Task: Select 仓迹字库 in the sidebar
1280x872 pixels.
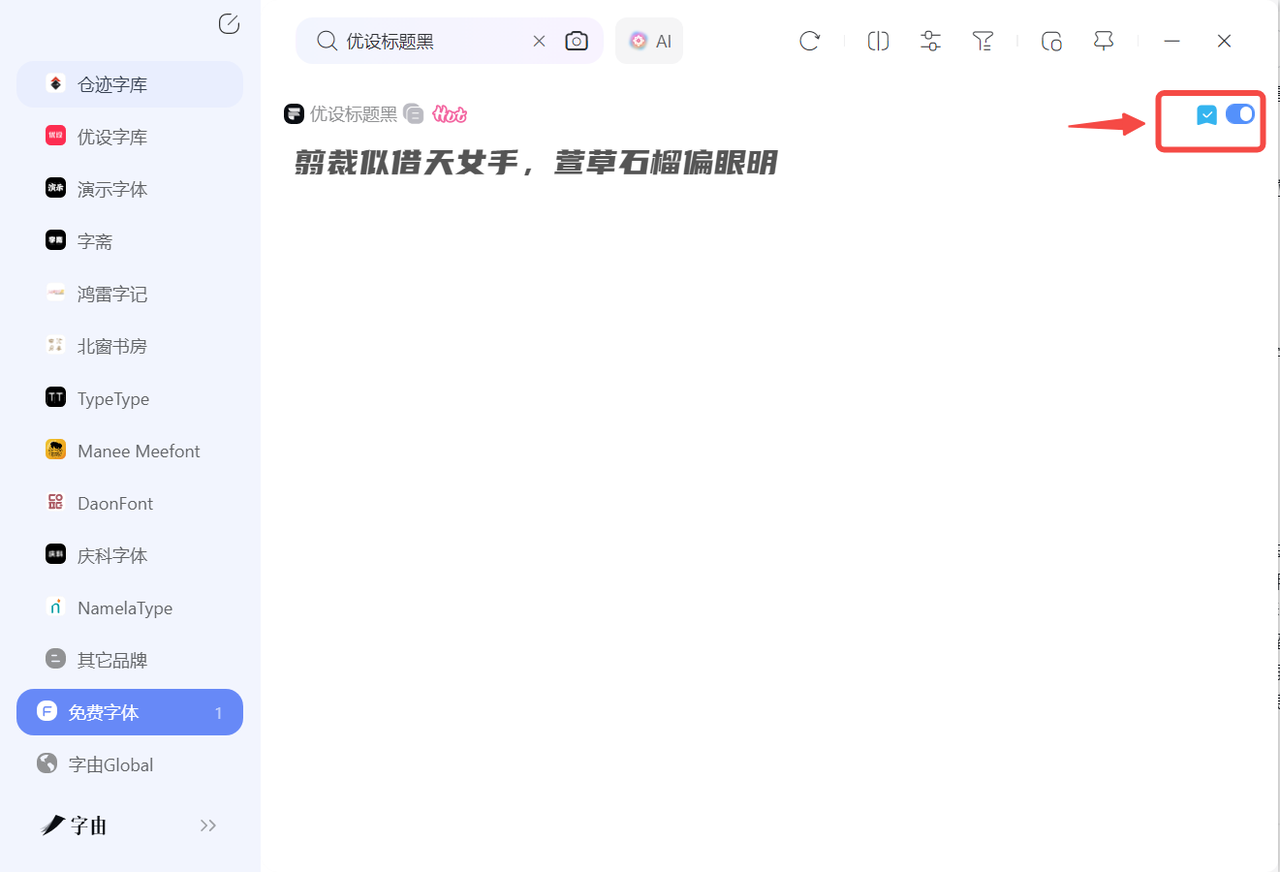Action: pos(130,84)
